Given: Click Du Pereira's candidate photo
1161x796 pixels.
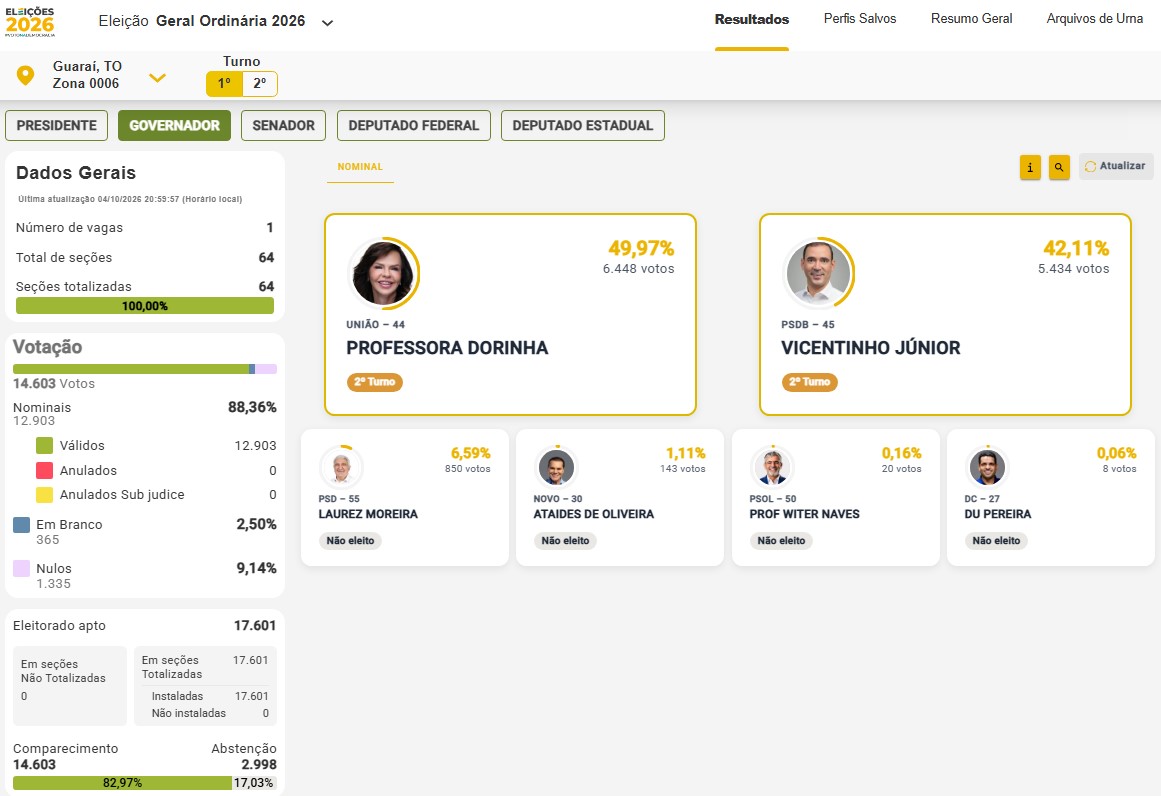Looking at the screenshot, I should coord(988,468).
